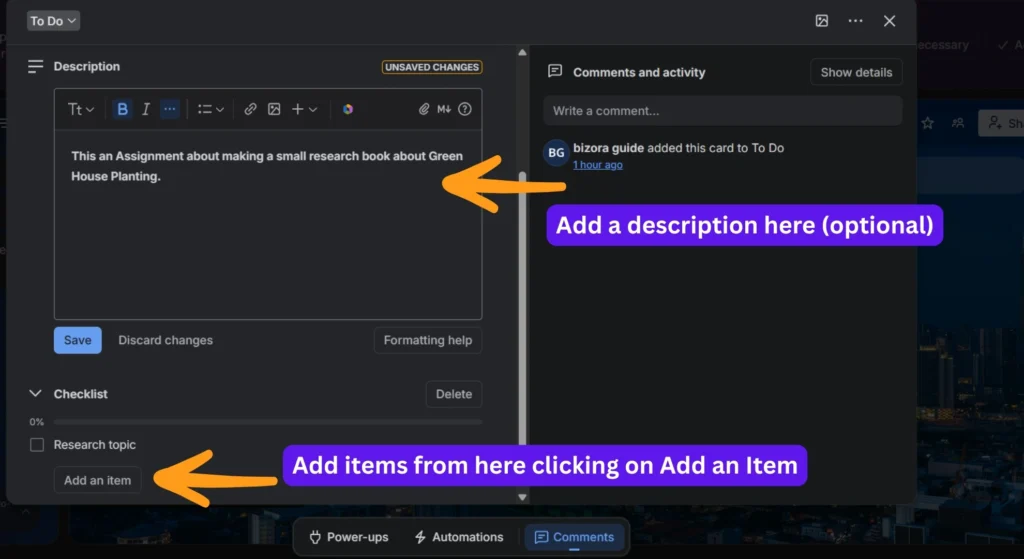1024x559 pixels.
Task: Discard changes to the description
Action: pos(165,340)
